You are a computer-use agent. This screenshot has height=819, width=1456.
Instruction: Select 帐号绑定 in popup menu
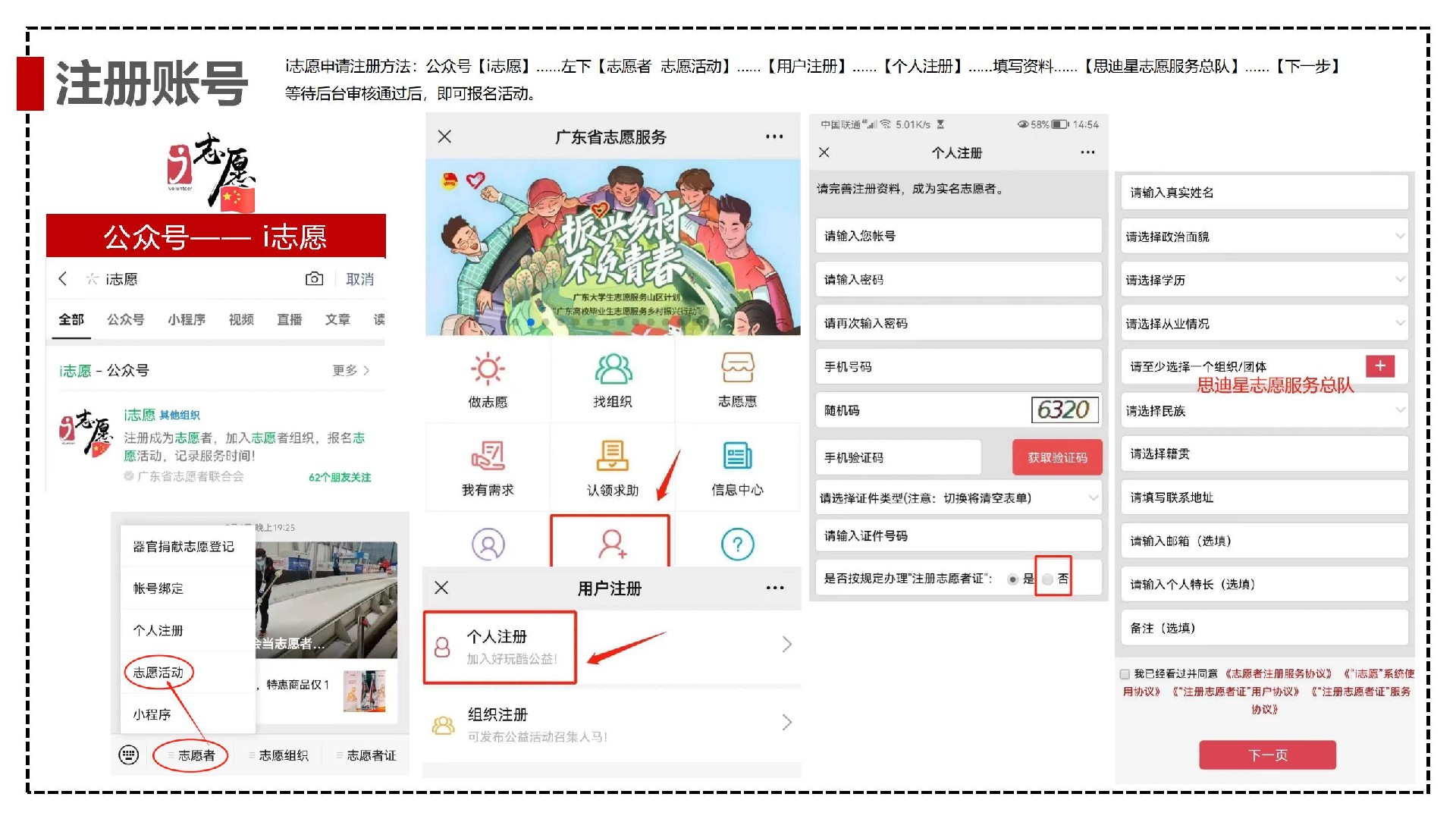pos(158,588)
